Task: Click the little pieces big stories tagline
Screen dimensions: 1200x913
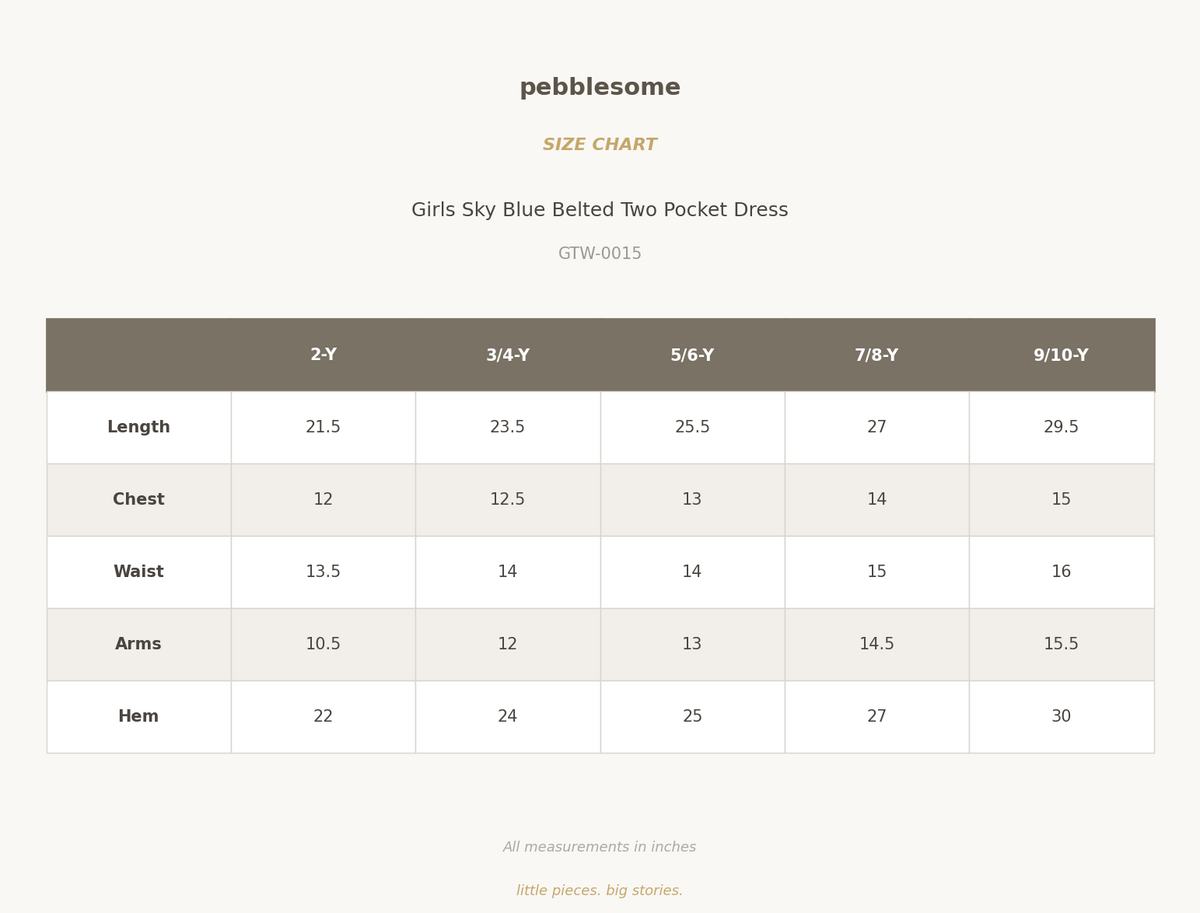Action: point(600,891)
